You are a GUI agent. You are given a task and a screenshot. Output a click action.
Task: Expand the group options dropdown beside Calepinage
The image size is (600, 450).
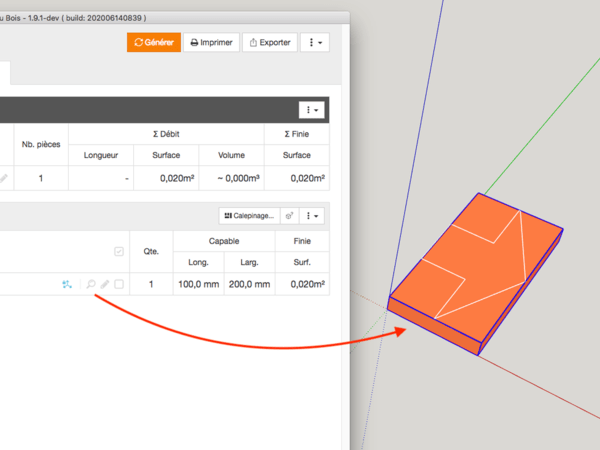click(x=315, y=215)
